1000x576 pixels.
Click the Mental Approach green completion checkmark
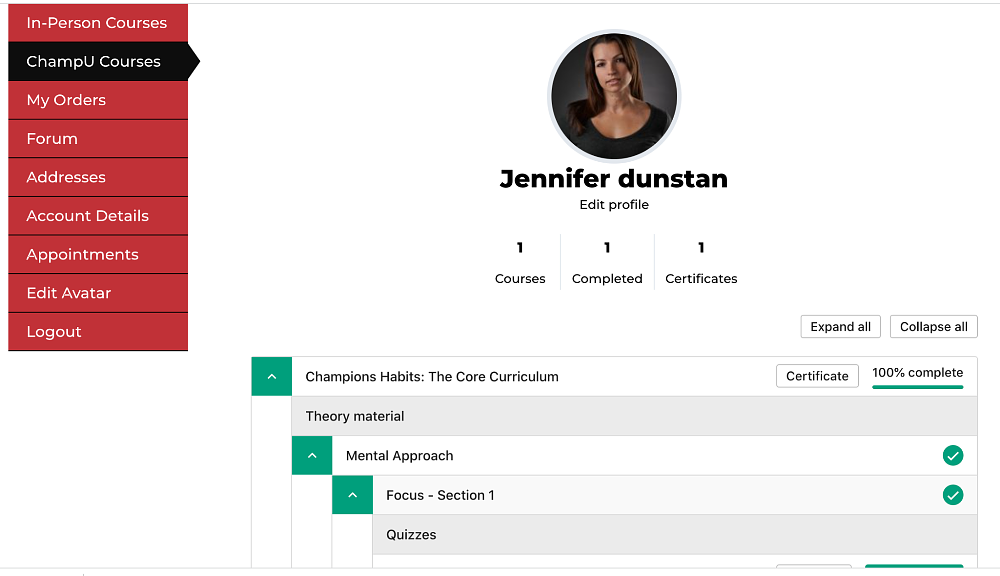pyautogui.click(x=953, y=456)
